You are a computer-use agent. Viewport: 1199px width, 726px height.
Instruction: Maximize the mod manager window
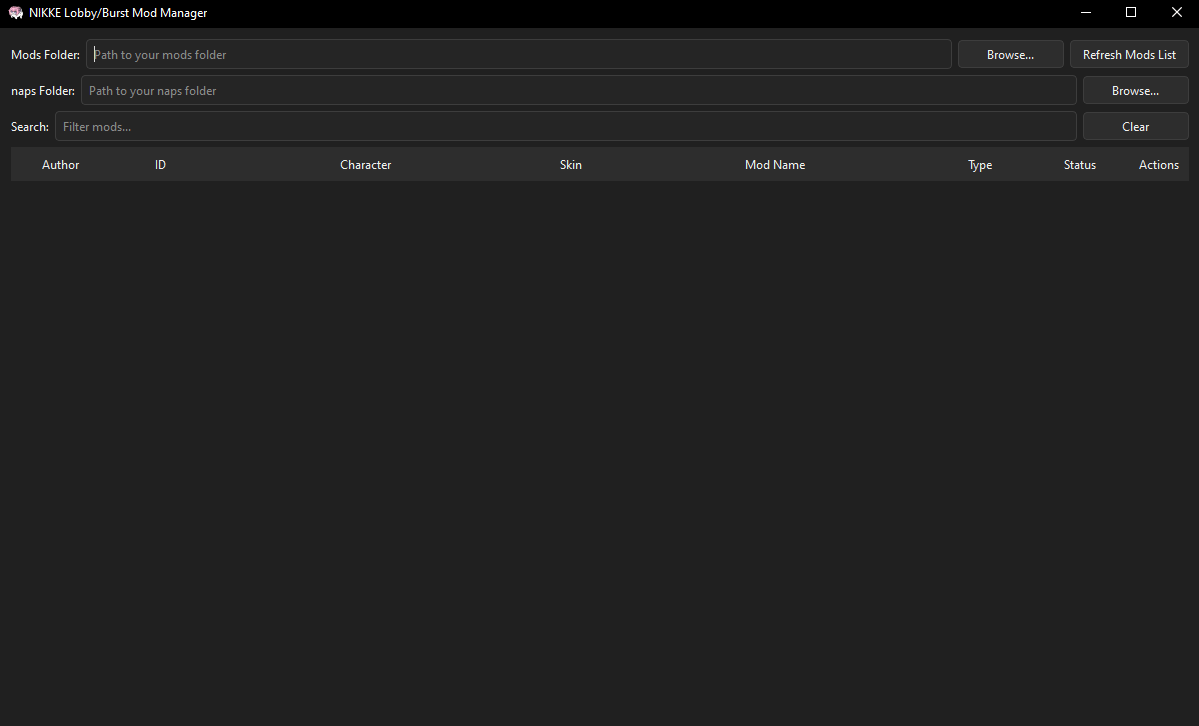tap(1131, 12)
